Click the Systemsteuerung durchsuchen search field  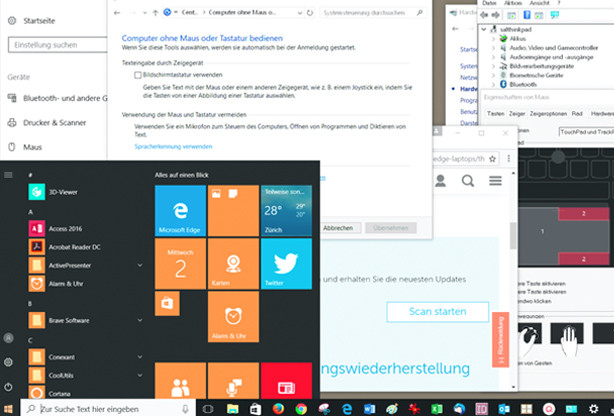(x=372, y=13)
